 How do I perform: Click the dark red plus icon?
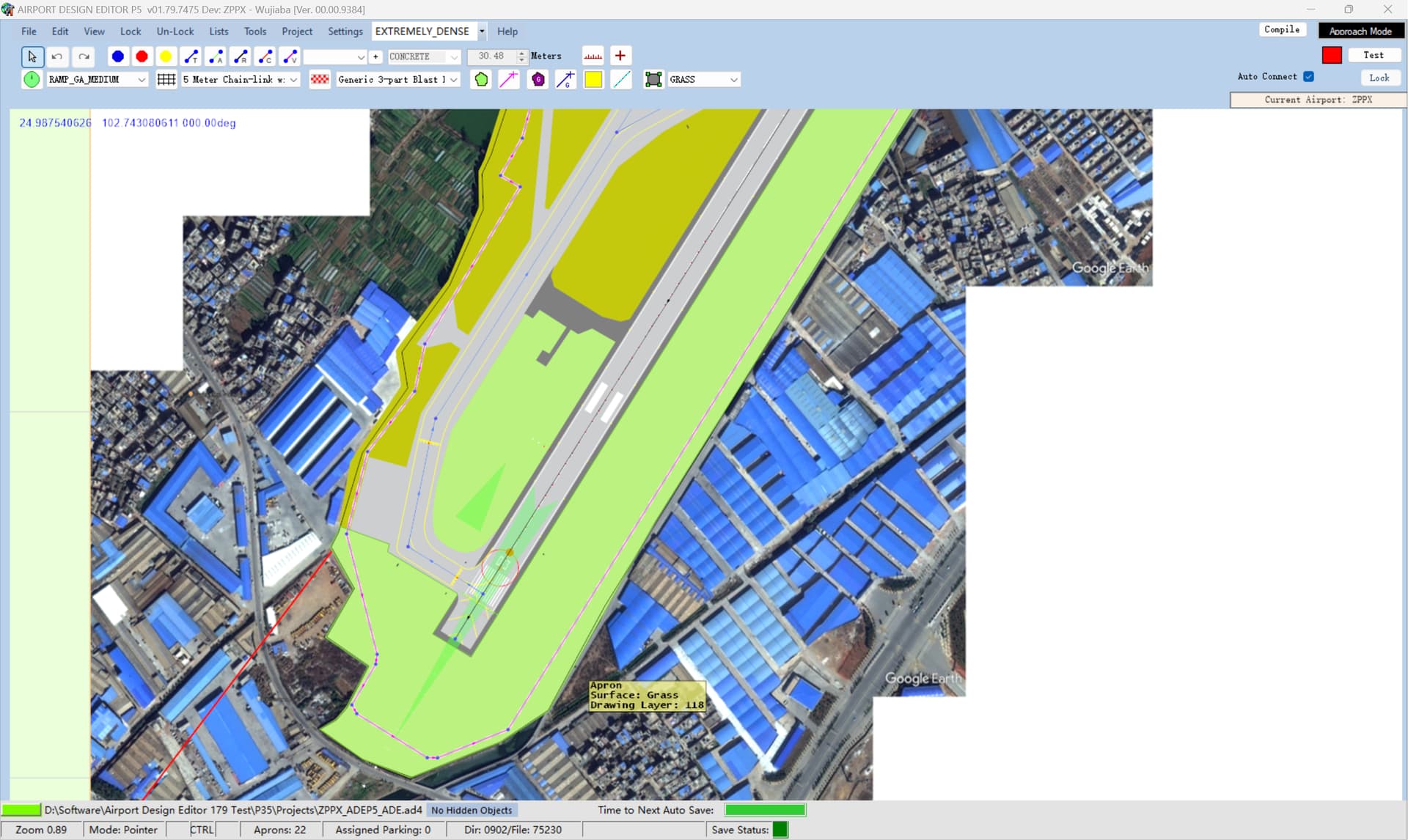pos(620,56)
